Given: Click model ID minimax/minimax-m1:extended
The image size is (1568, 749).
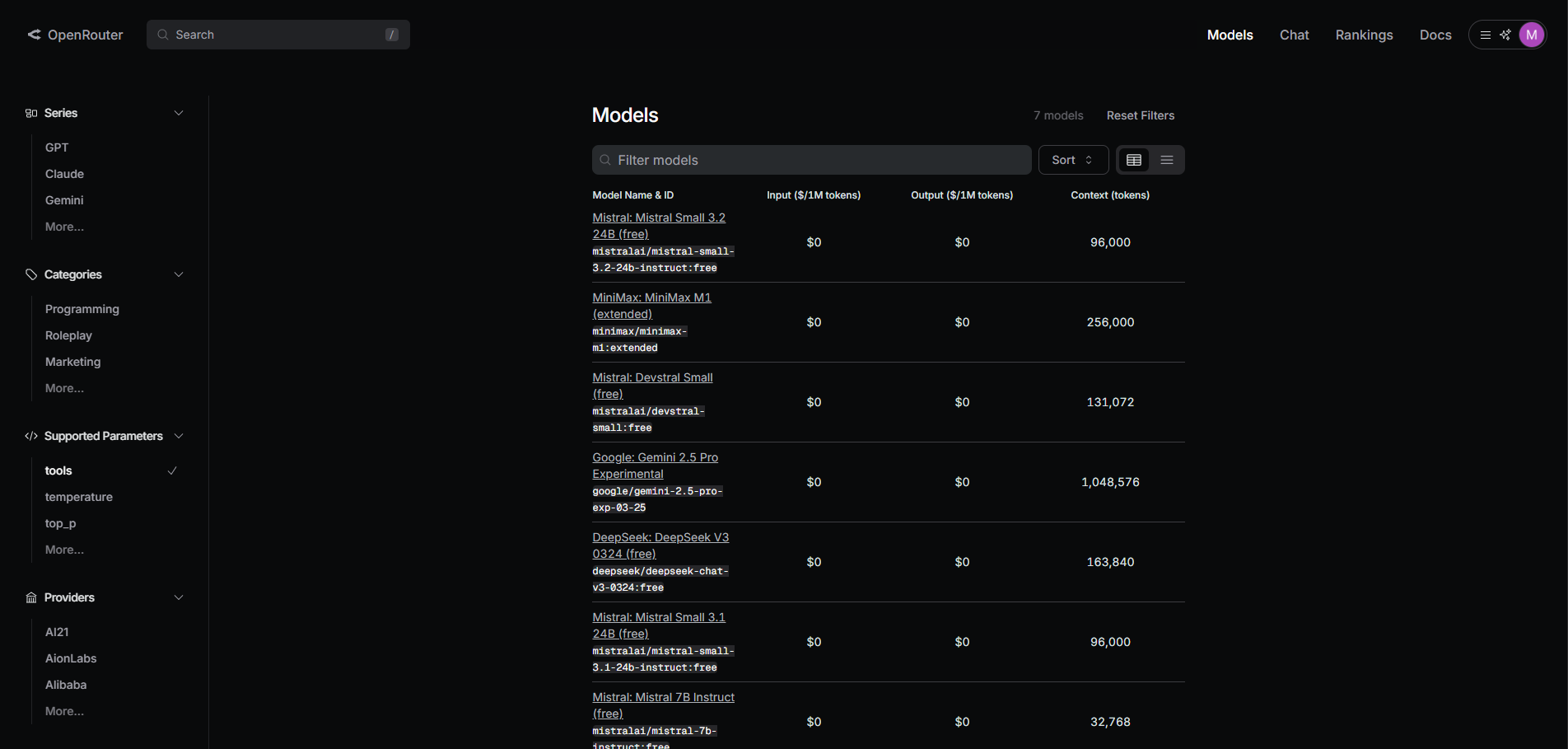Looking at the screenshot, I should [640, 339].
